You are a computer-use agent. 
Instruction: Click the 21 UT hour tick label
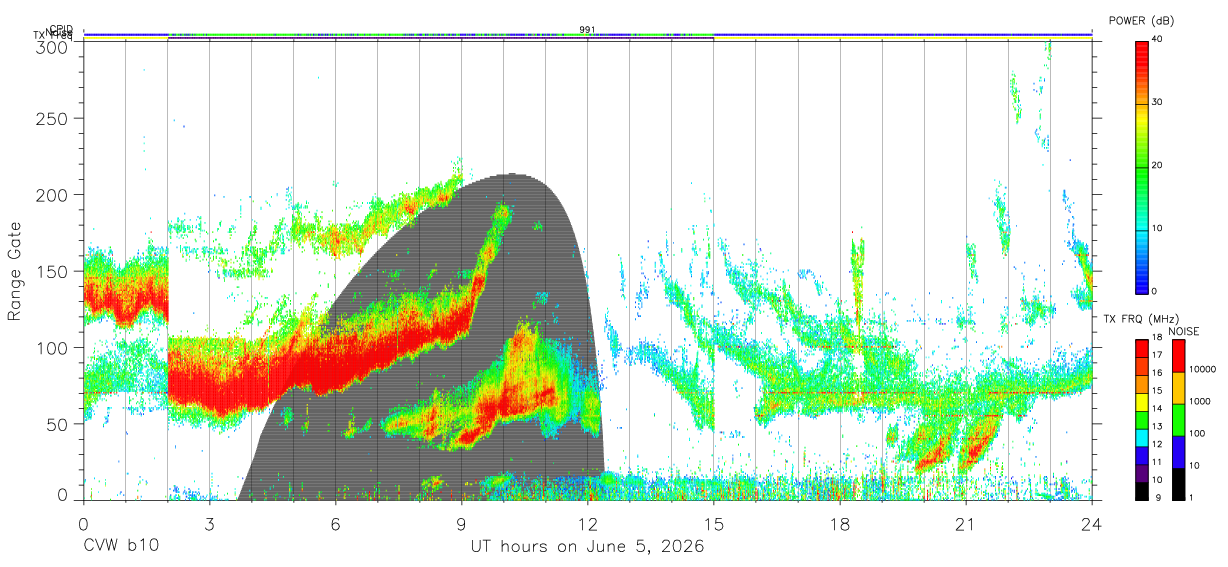click(x=966, y=523)
